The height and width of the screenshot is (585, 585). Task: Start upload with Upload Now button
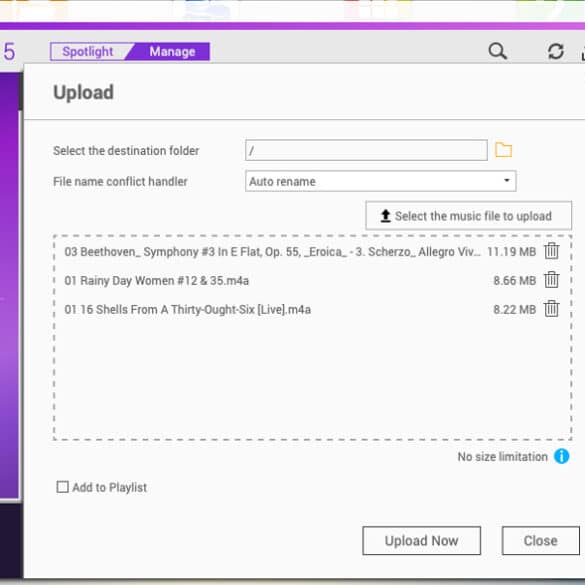point(421,541)
